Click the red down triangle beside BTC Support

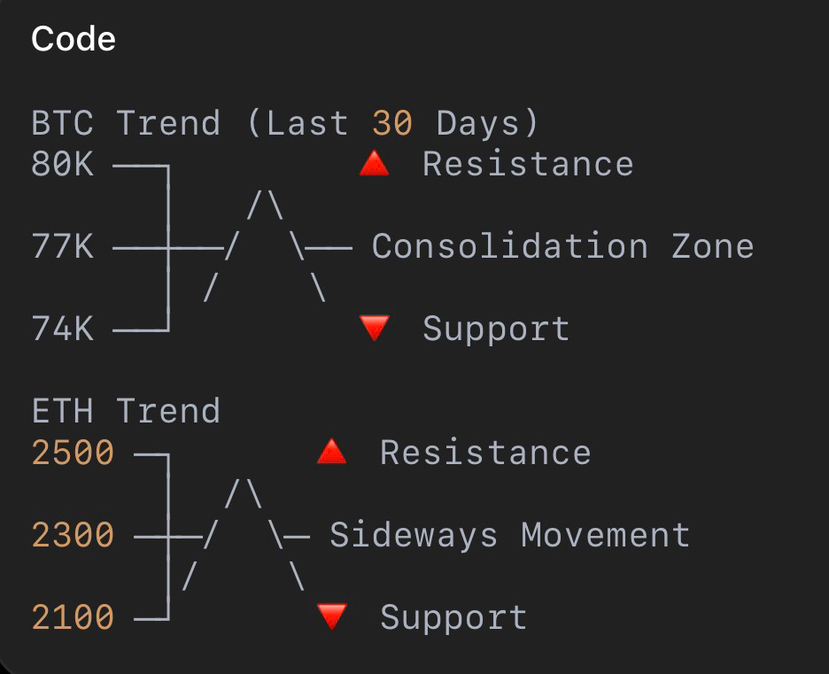tap(374, 328)
